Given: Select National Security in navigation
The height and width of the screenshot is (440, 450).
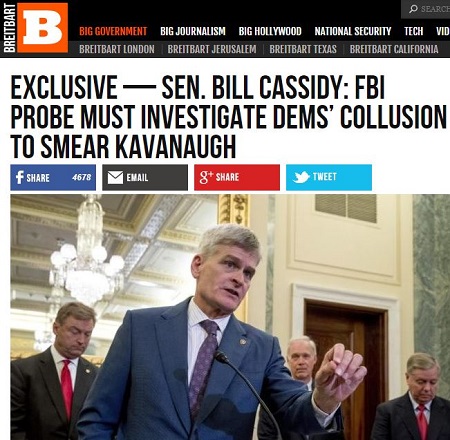Looking at the screenshot, I should coord(353,31).
